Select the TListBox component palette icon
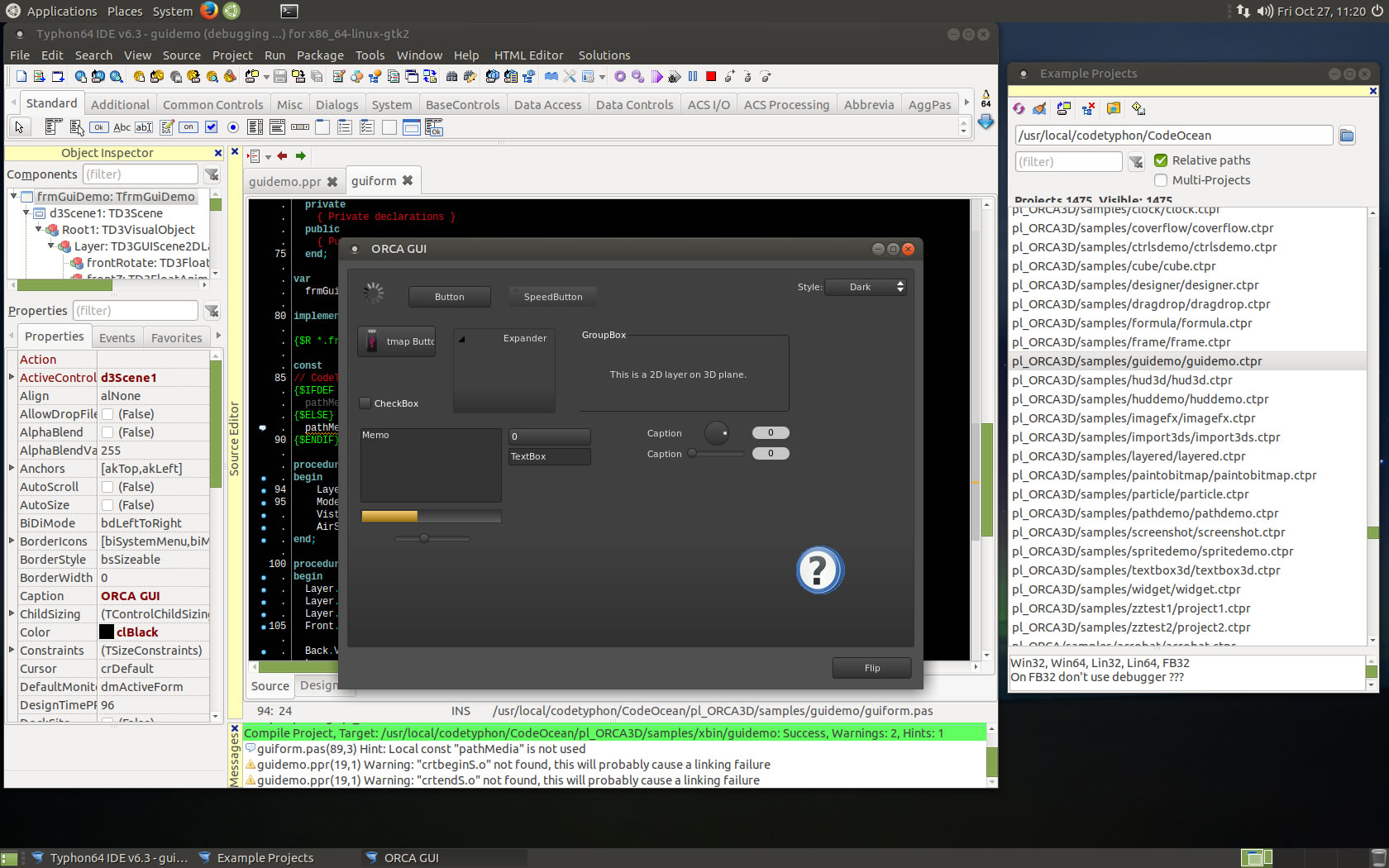1389x868 pixels. [x=255, y=127]
